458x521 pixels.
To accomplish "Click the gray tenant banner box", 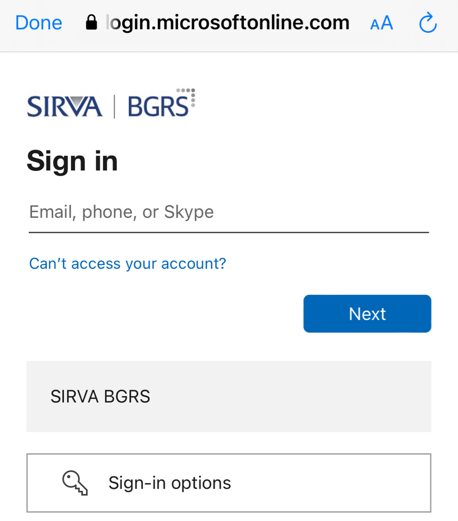I will pyautogui.click(x=229, y=396).
